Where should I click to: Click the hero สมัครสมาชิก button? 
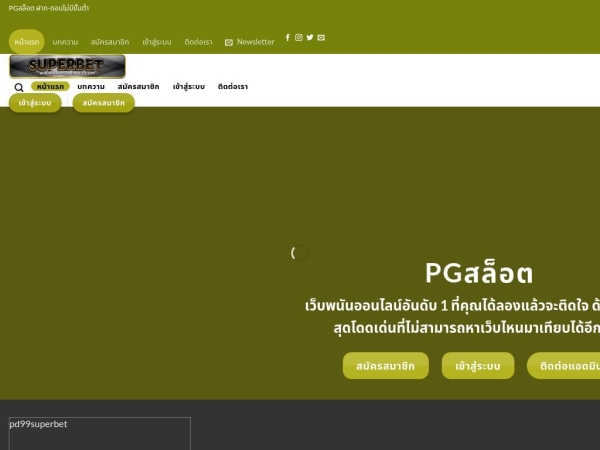(x=386, y=366)
